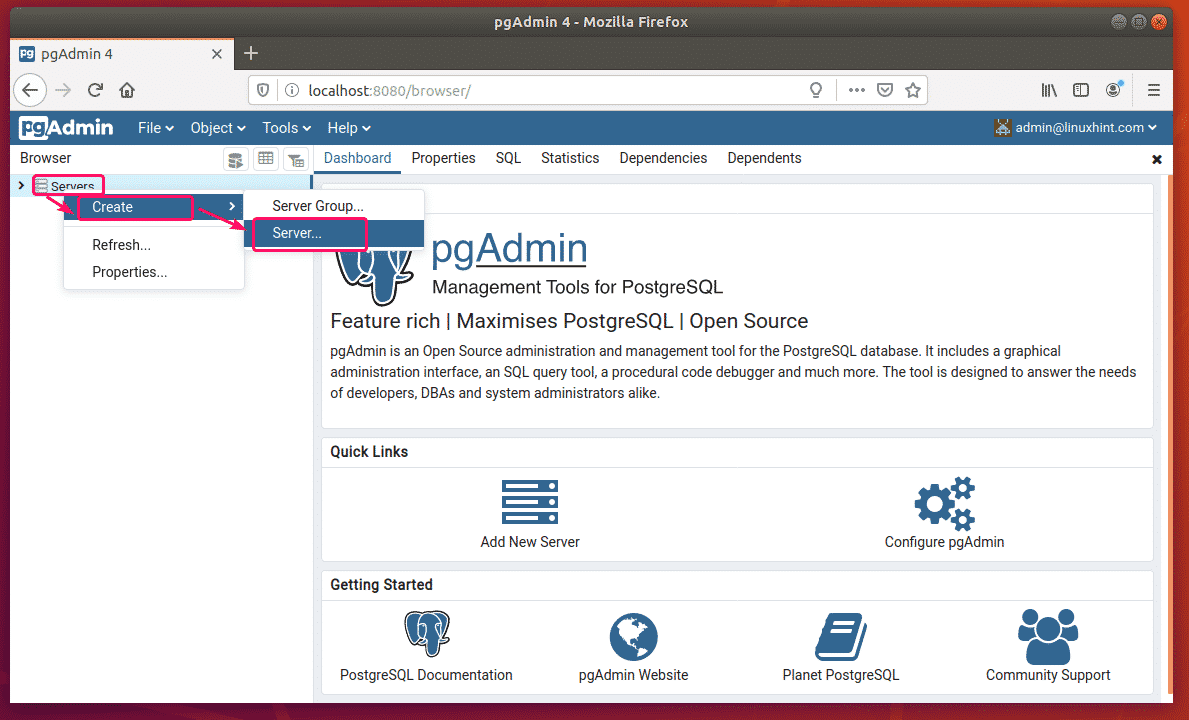Open admin@linuxhint.com user dropdown
This screenshot has height=720, width=1189.
pos(1075,128)
